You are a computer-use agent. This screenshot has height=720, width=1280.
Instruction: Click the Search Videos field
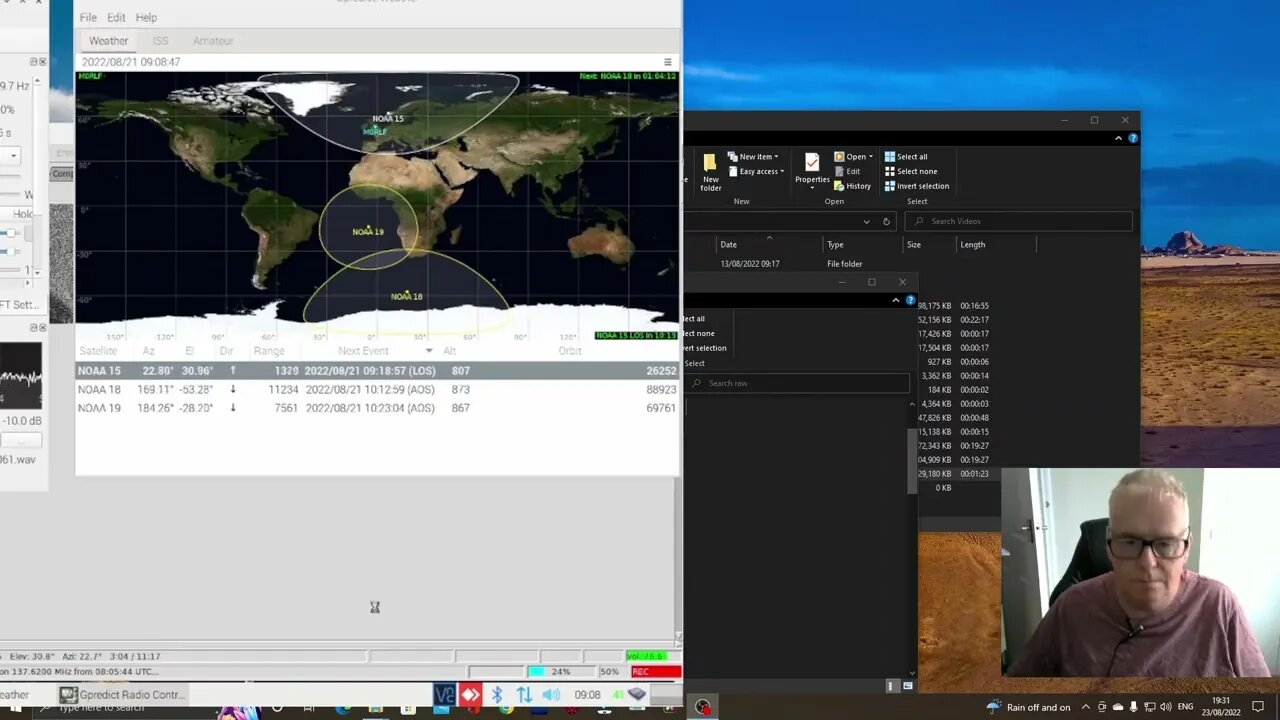click(1019, 221)
